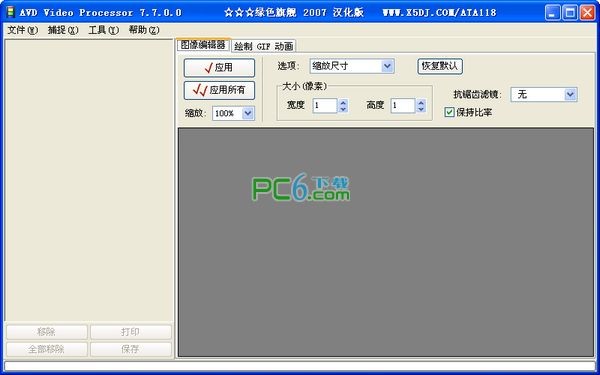
Task: Increase 宽度 with the up arrow
Action: 343,102
